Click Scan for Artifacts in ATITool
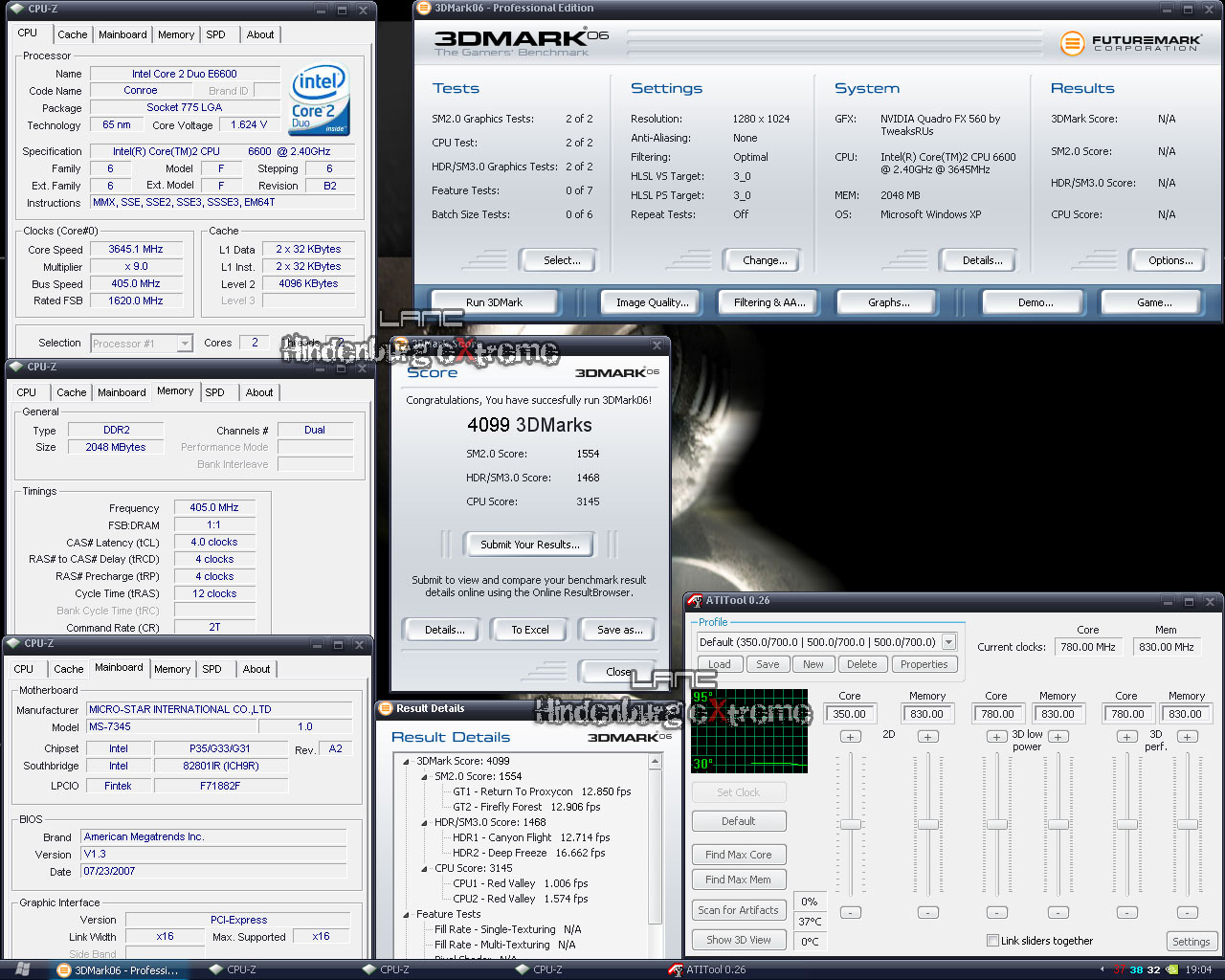This screenshot has width=1225, height=980. pos(738,910)
